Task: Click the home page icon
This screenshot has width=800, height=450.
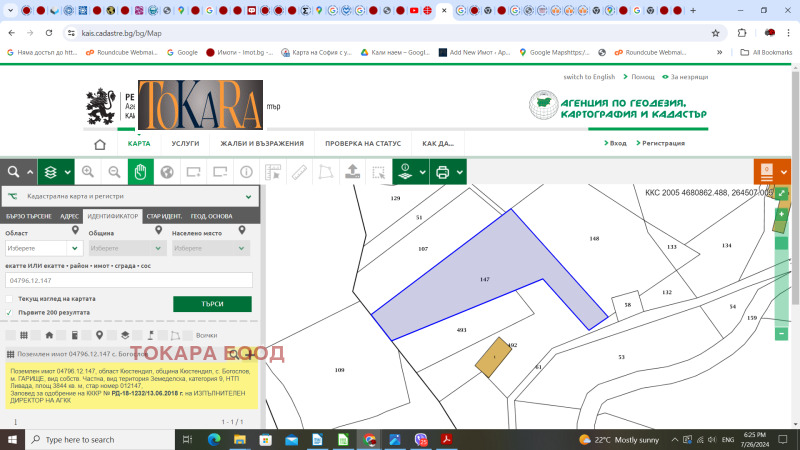Action: tap(100, 144)
